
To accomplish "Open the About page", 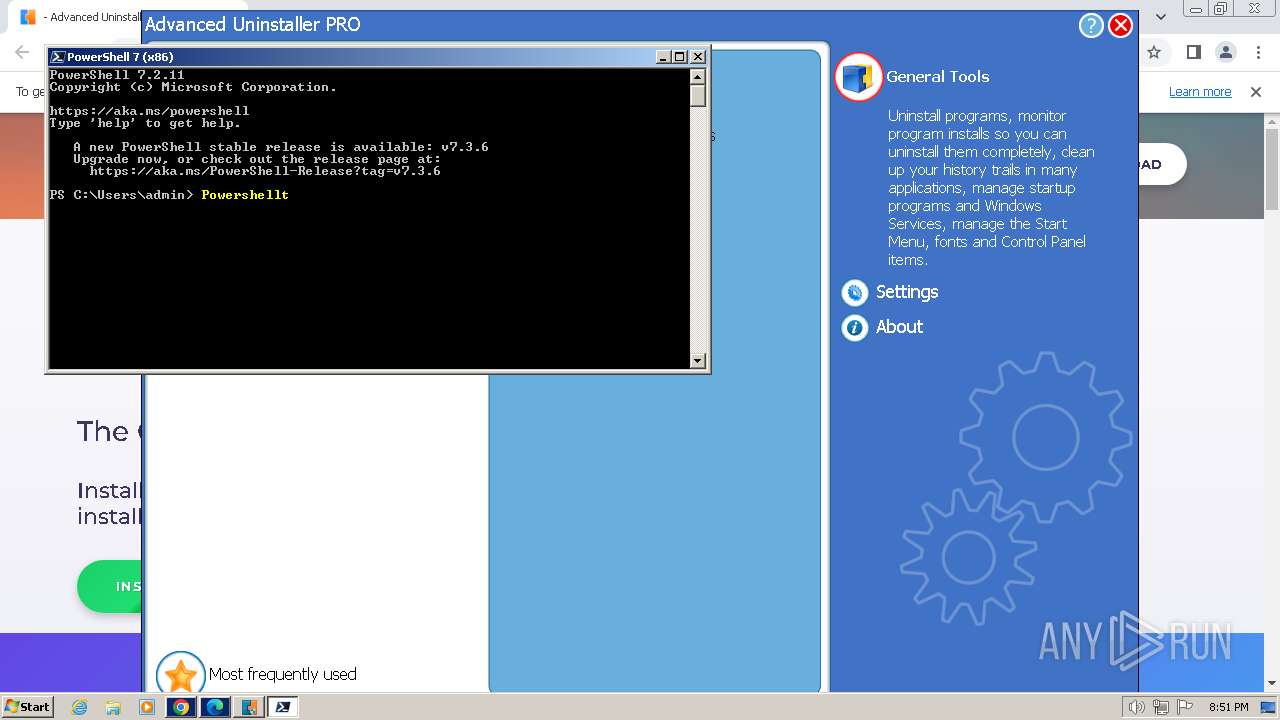I will (899, 327).
